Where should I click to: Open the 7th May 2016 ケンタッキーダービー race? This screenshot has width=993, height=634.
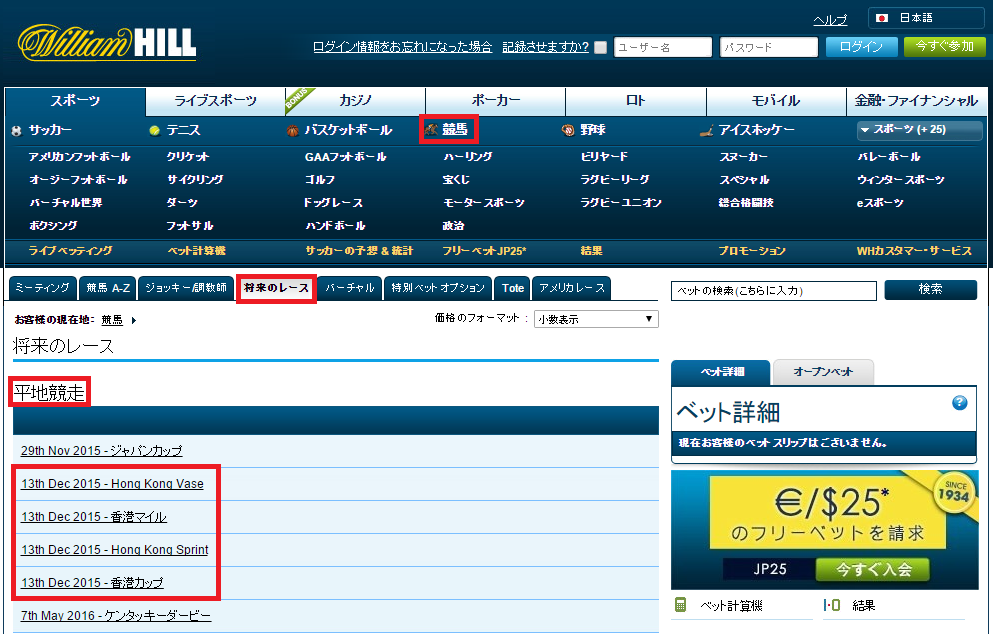tap(116, 616)
